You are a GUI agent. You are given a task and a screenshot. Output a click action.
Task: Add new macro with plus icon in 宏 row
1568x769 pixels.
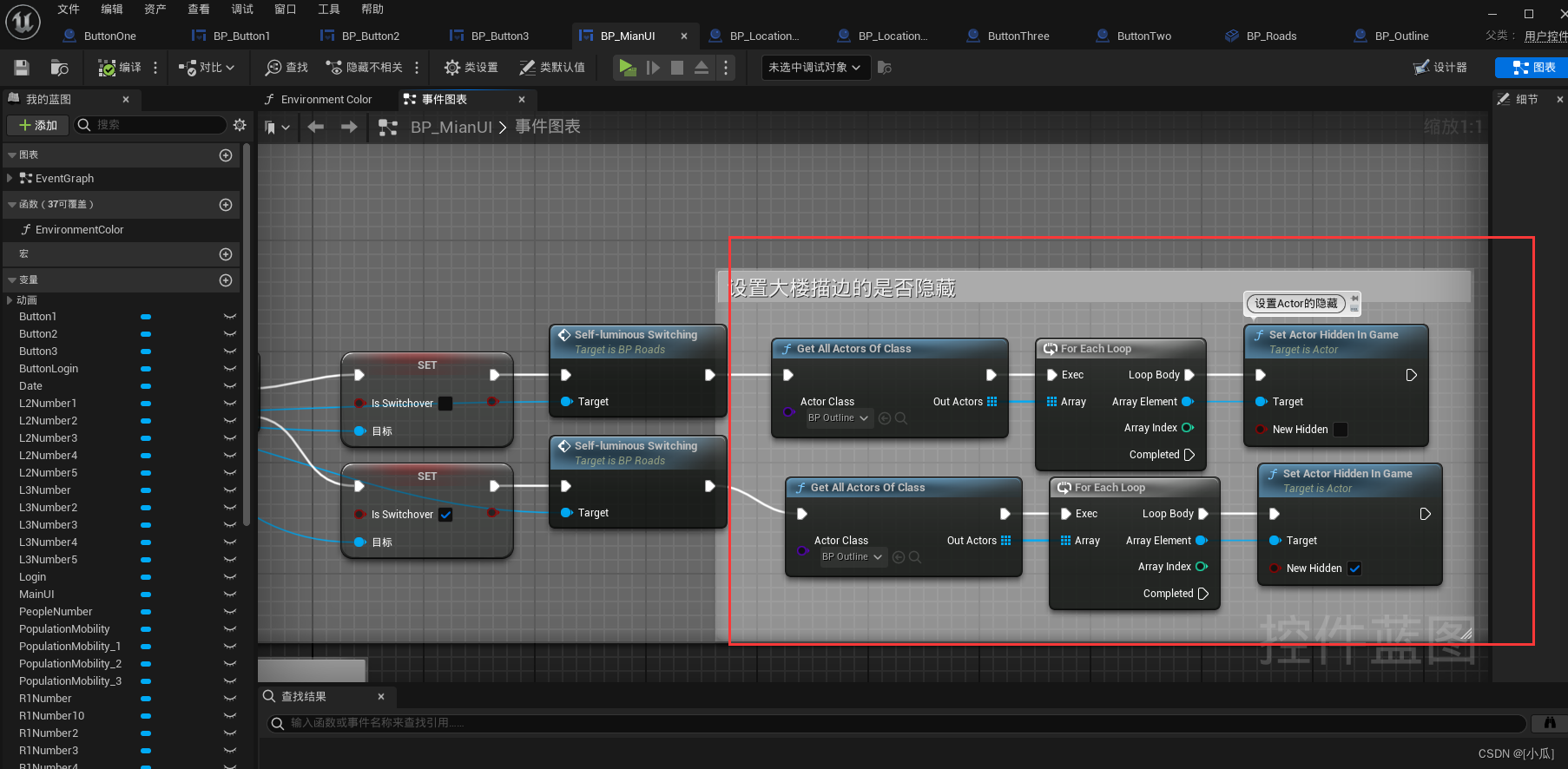226,254
